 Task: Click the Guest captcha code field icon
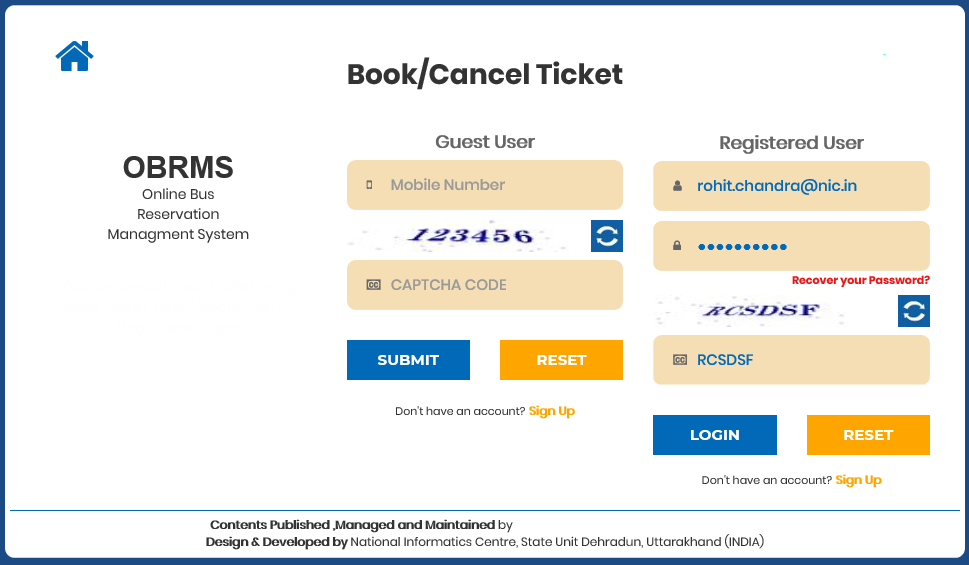373,285
